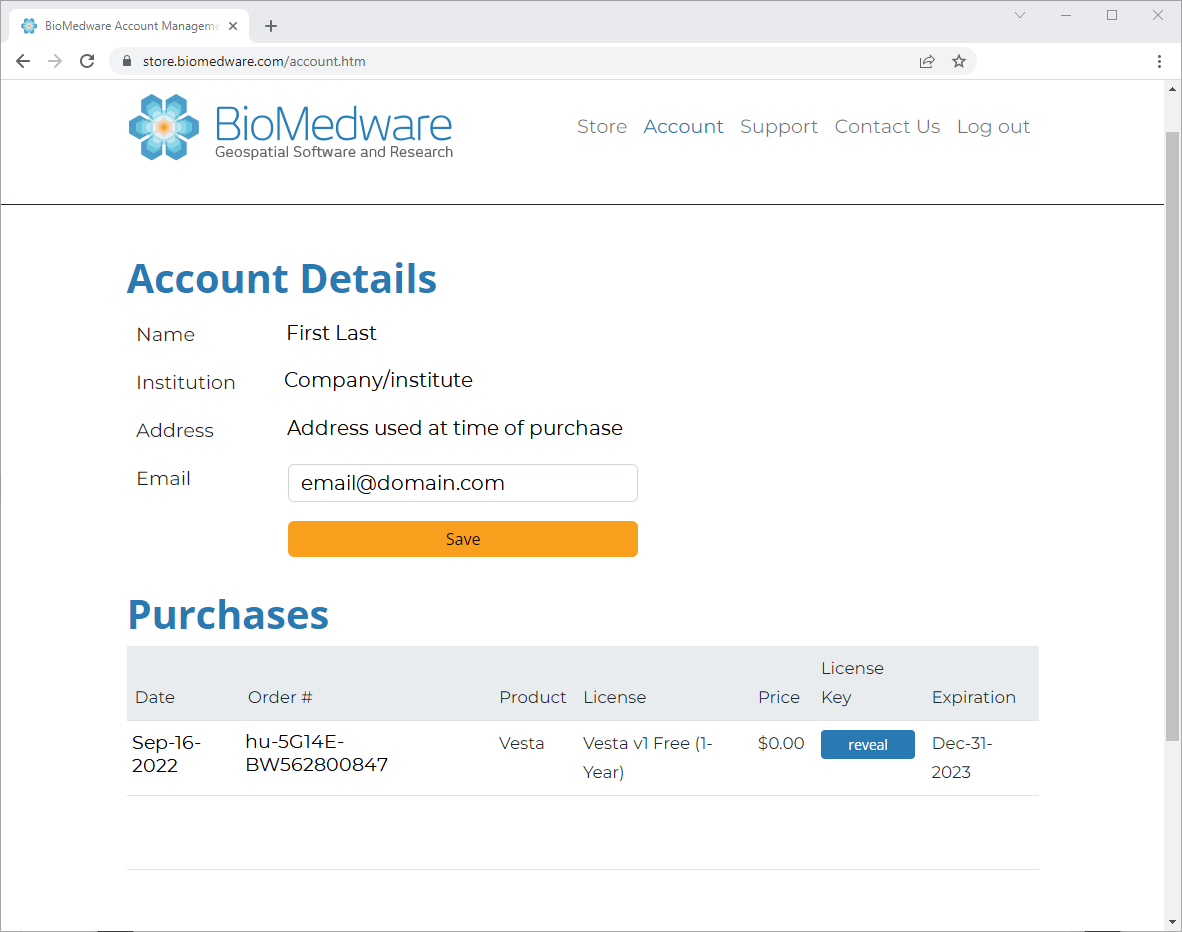Screen dimensions: 1182x932
Task: Click the Date column header
Action: (x=155, y=697)
